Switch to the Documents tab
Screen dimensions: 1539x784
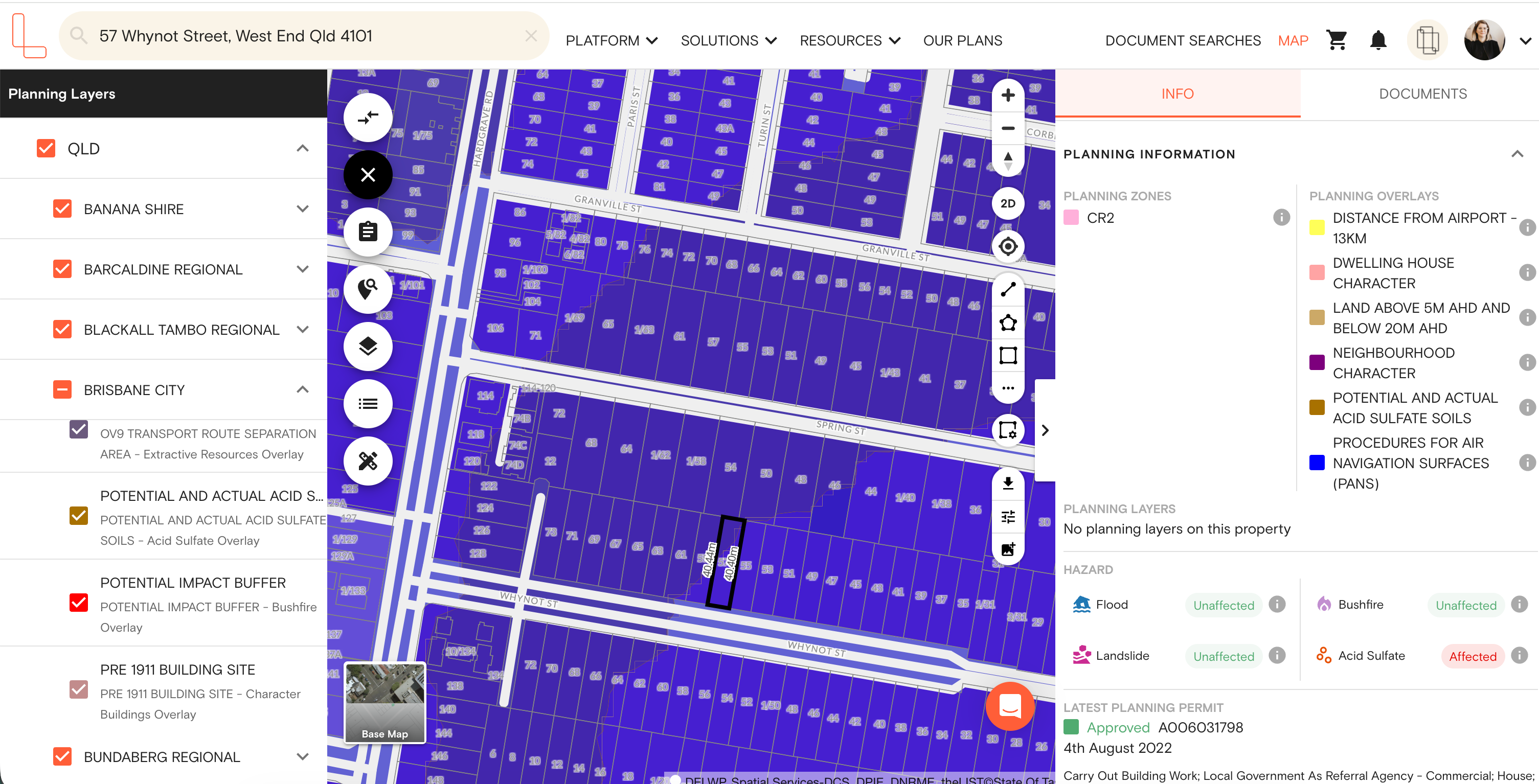click(x=1422, y=94)
